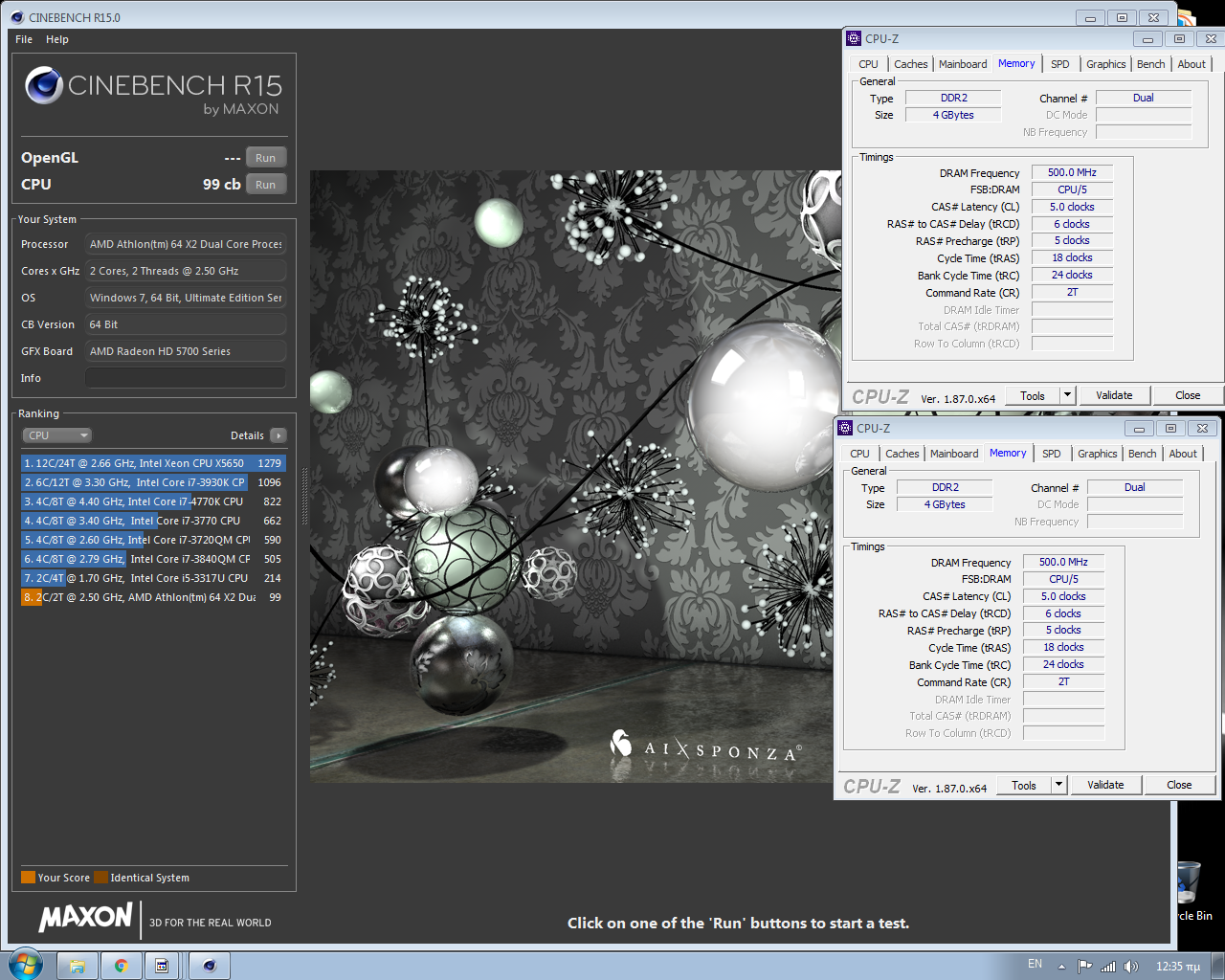1225x980 pixels.
Task: Switch to CPU tab in front CPU-Z
Action: pyautogui.click(x=859, y=454)
